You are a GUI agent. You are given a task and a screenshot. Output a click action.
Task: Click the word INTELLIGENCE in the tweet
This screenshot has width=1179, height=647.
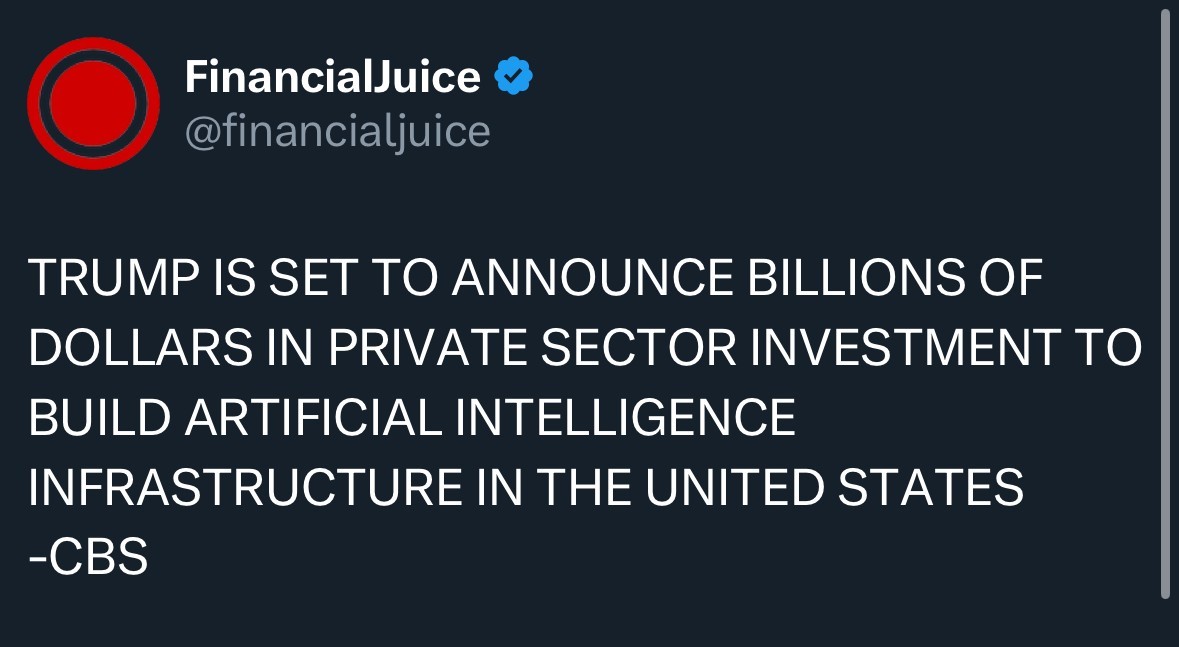[625, 418]
